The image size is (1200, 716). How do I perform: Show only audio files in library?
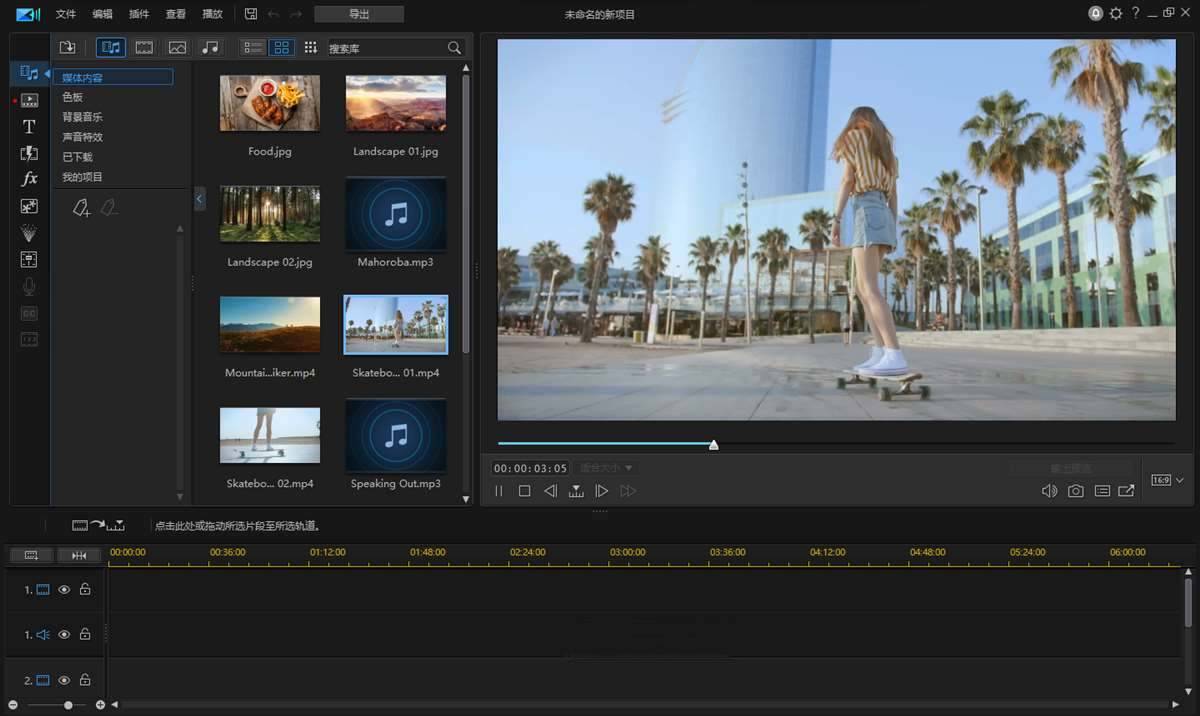coord(210,47)
